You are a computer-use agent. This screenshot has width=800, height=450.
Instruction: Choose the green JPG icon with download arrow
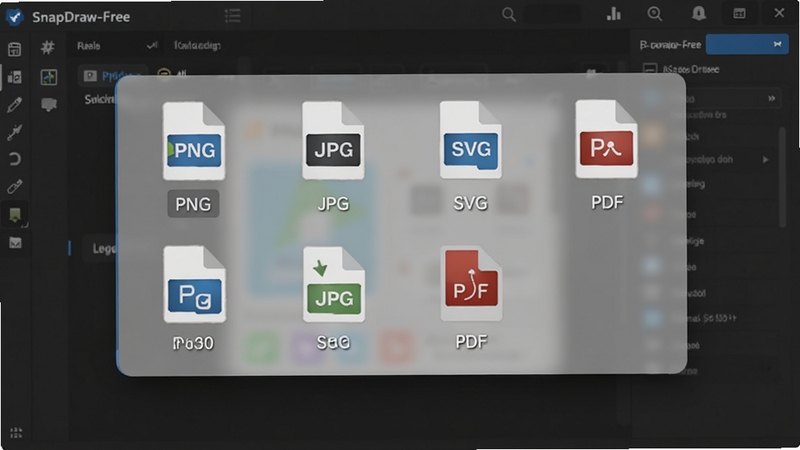pos(334,284)
